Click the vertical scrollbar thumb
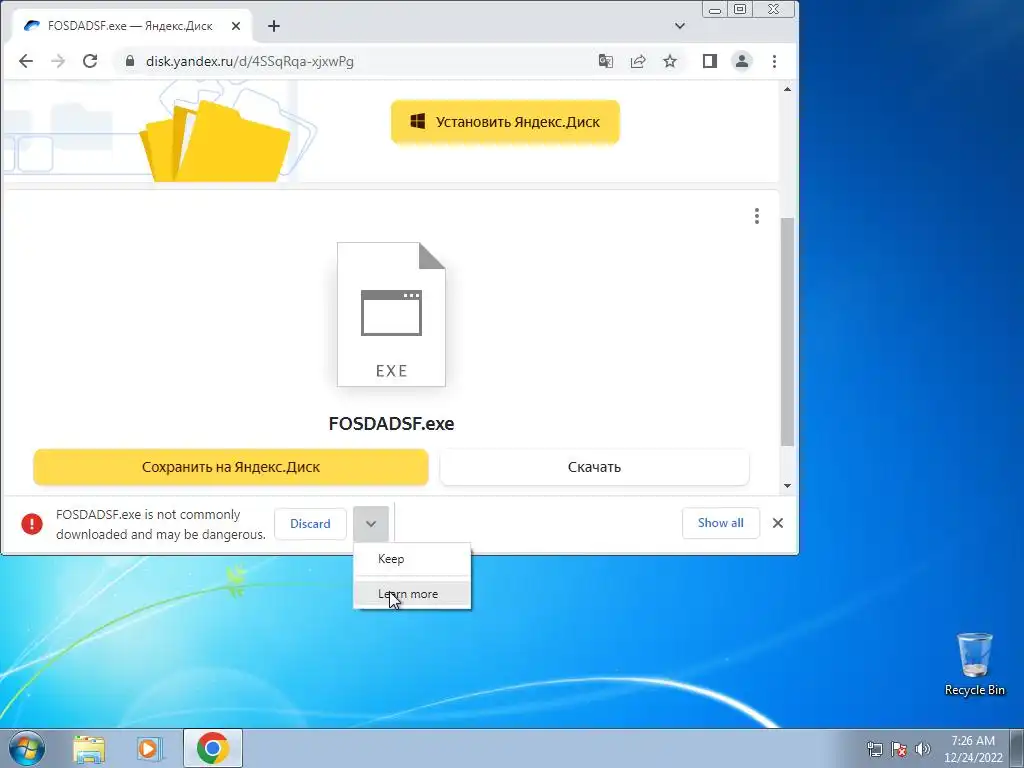1024x768 pixels. pos(787,332)
